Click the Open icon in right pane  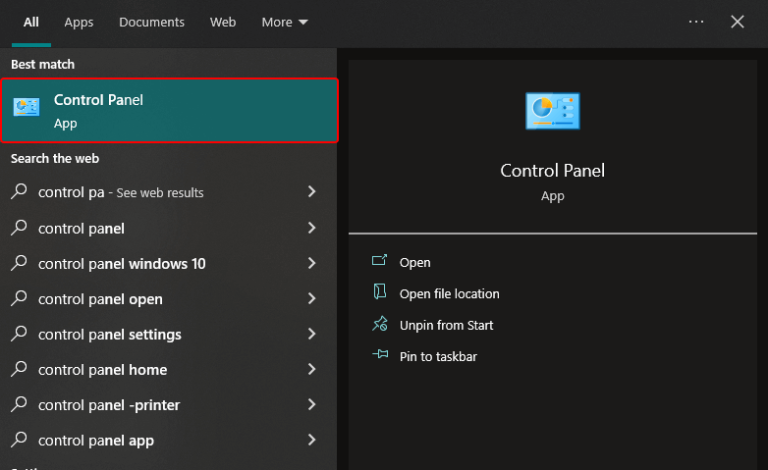coord(379,262)
